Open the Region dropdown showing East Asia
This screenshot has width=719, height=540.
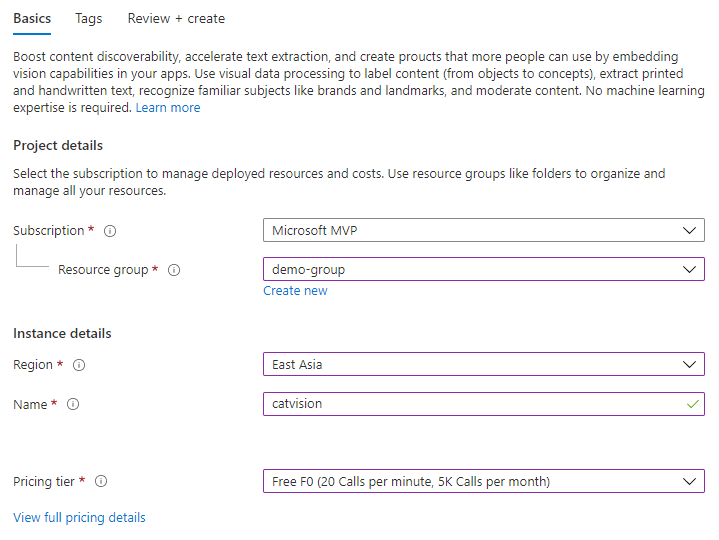click(x=483, y=365)
